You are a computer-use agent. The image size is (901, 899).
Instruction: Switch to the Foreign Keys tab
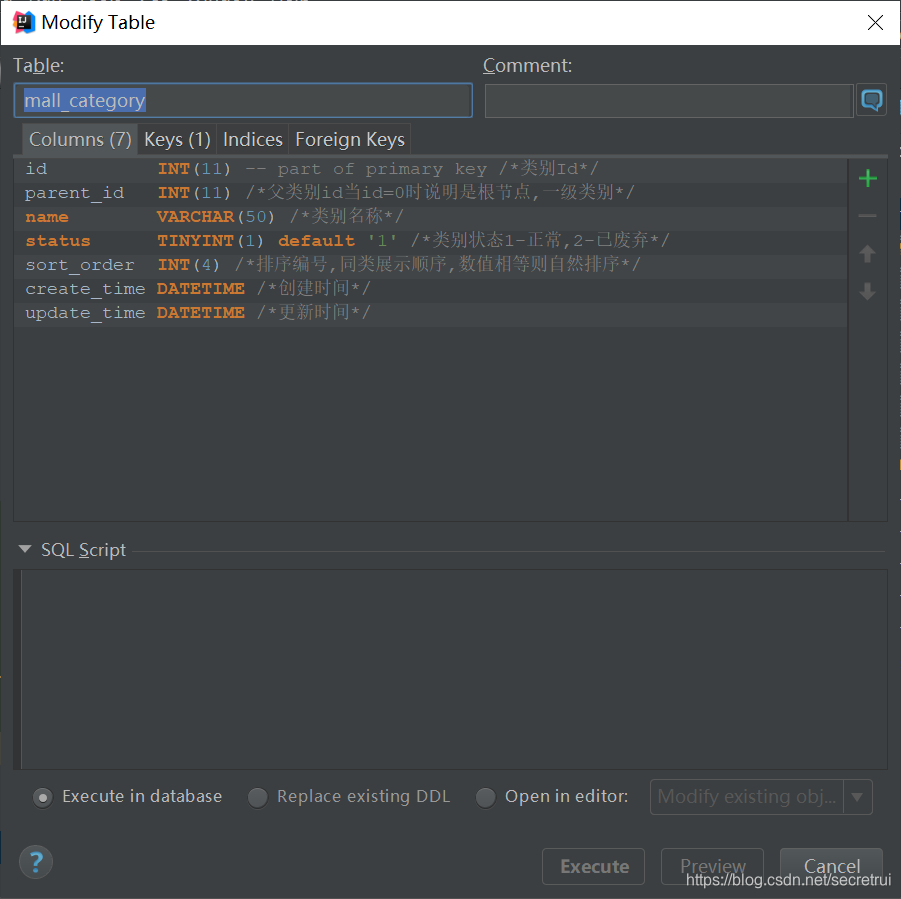pos(349,139)
